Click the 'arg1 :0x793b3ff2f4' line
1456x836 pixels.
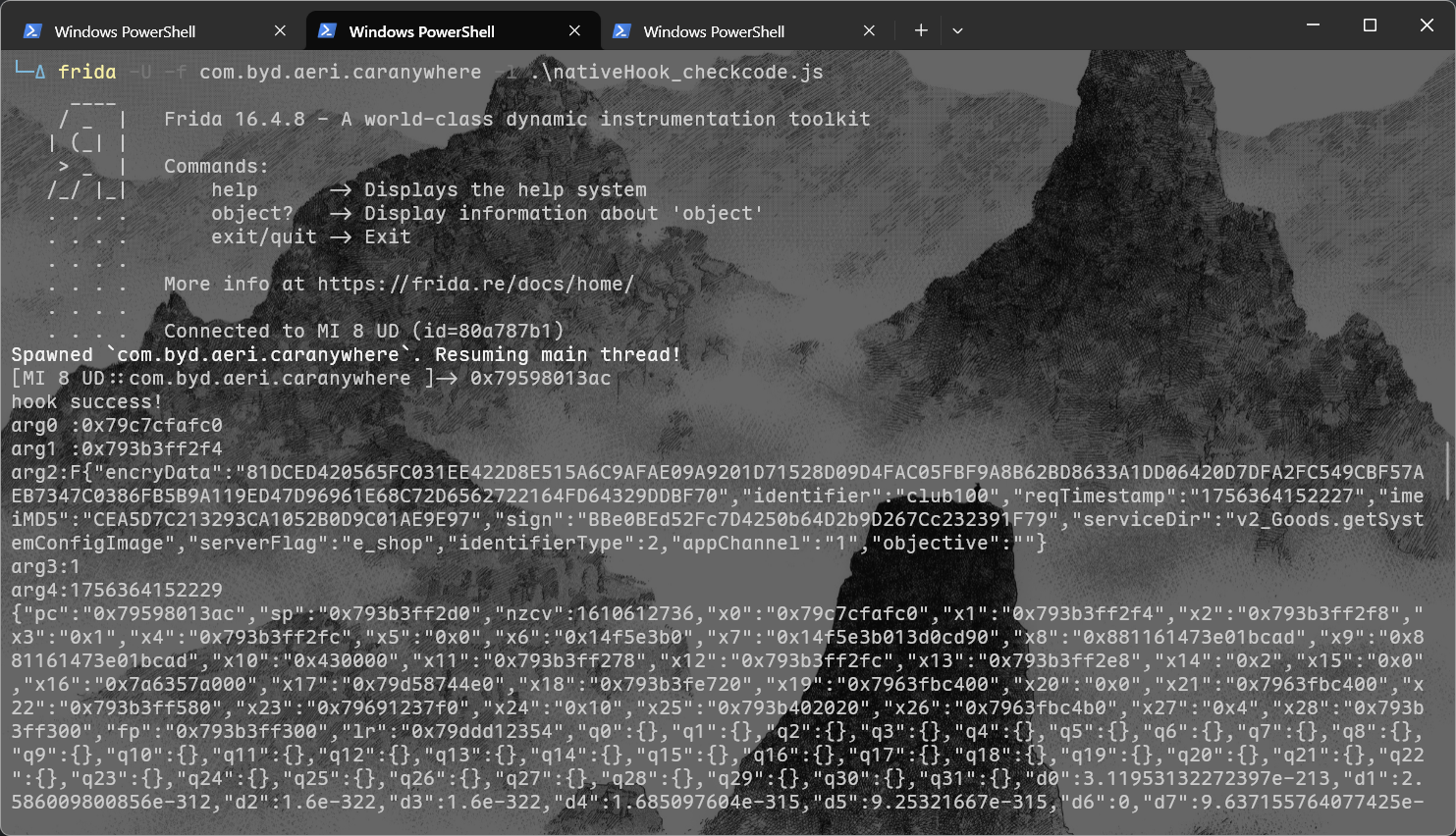click(x=117, y=449)
